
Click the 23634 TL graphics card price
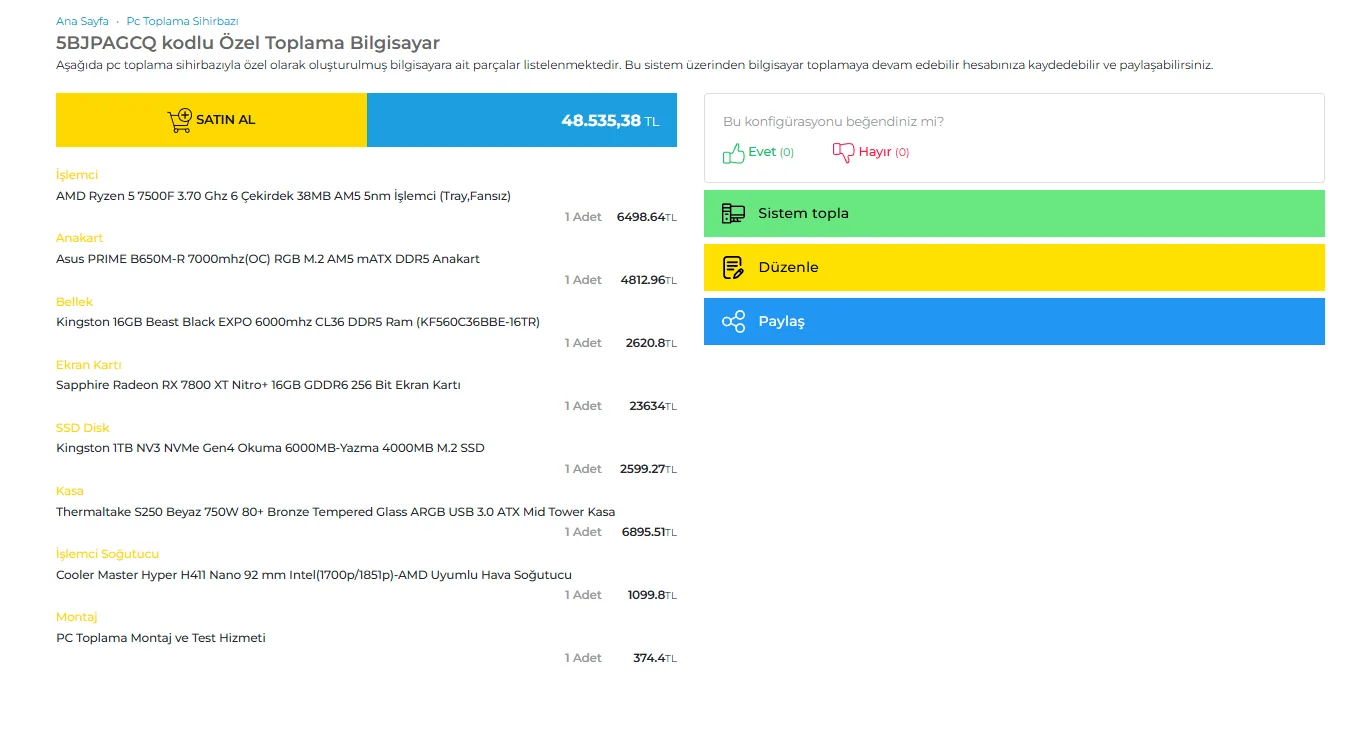click(653, 406)
